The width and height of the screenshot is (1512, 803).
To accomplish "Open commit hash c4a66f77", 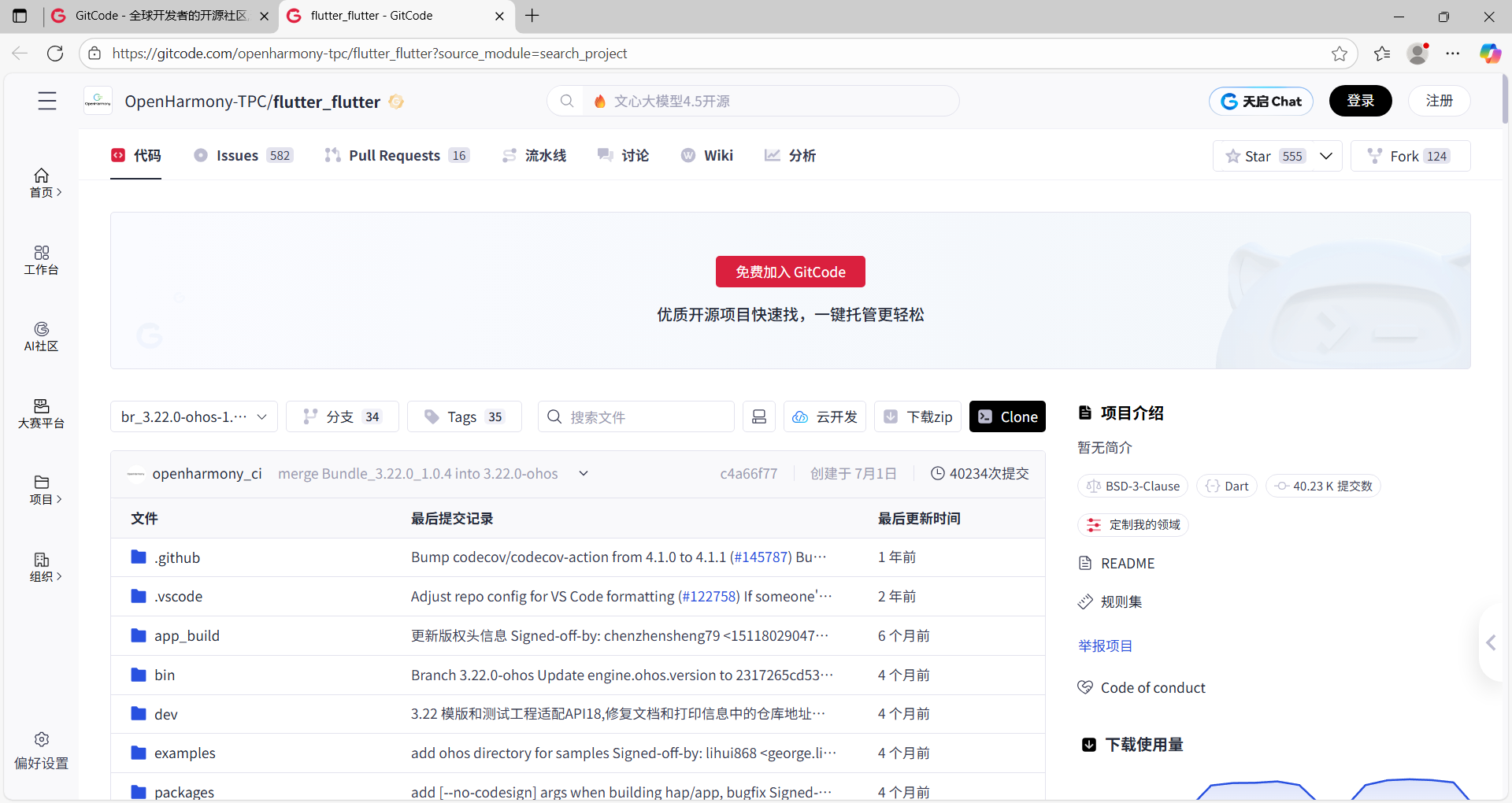I will [x=748, y=473].
